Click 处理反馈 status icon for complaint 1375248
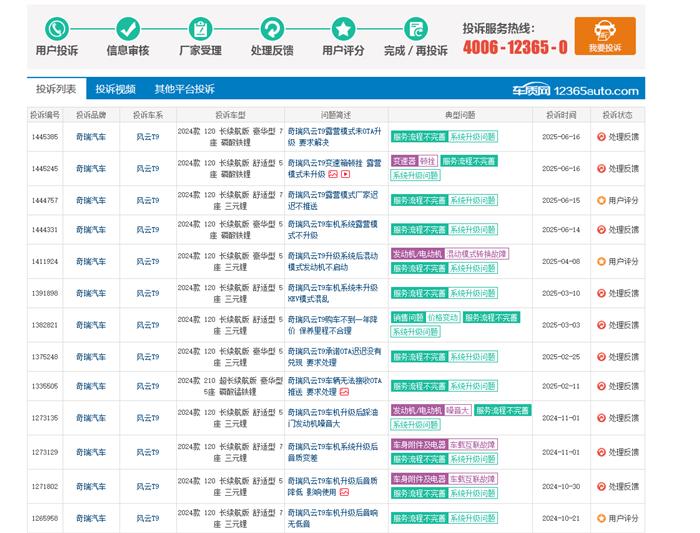 click(x=601, y=357)
